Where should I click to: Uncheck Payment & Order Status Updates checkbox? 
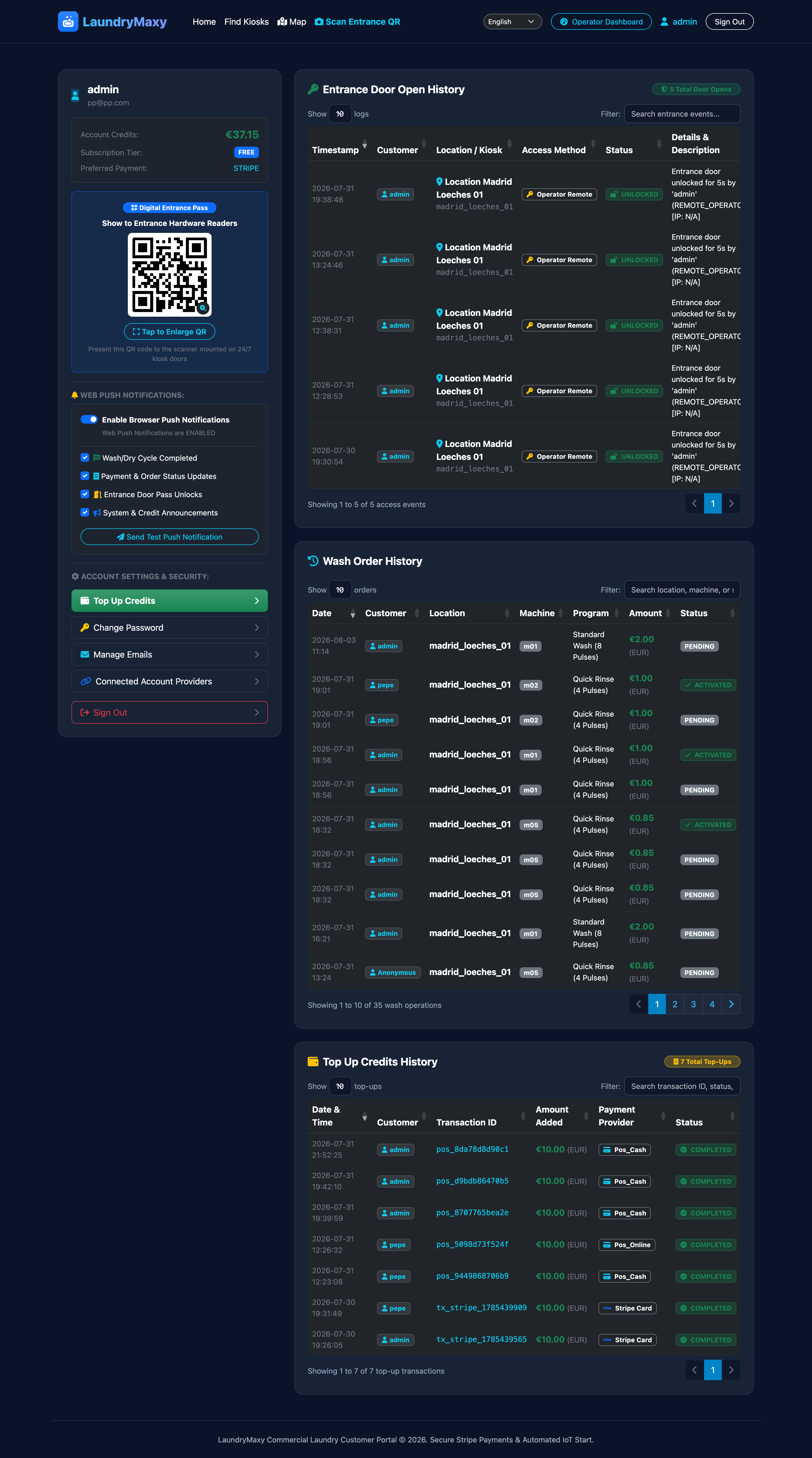(85, 475)
